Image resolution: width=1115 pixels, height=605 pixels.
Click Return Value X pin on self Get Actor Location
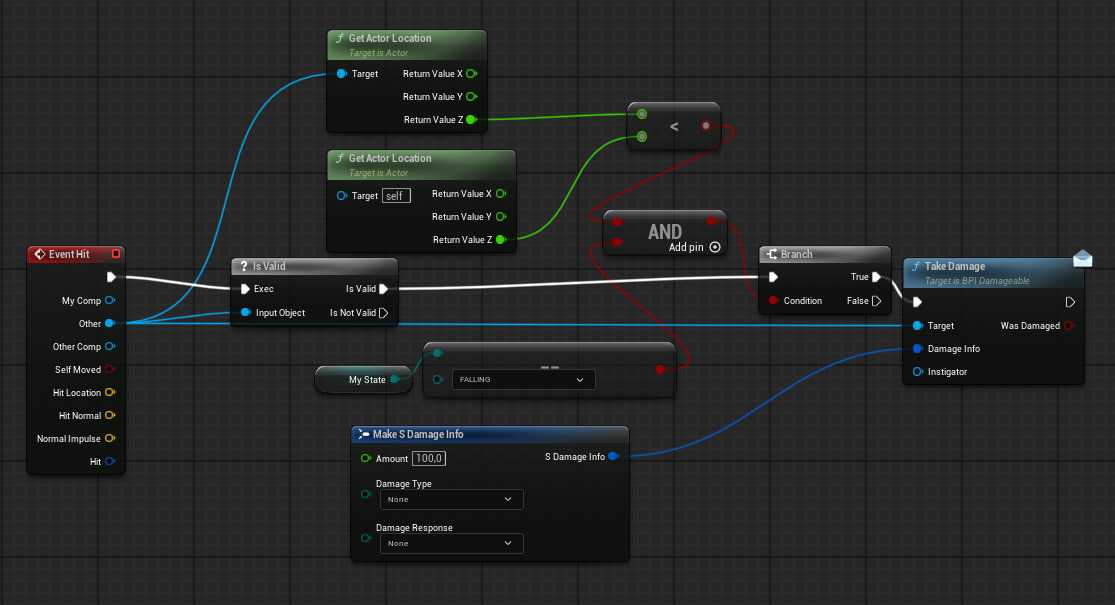[x=500, y=193]
